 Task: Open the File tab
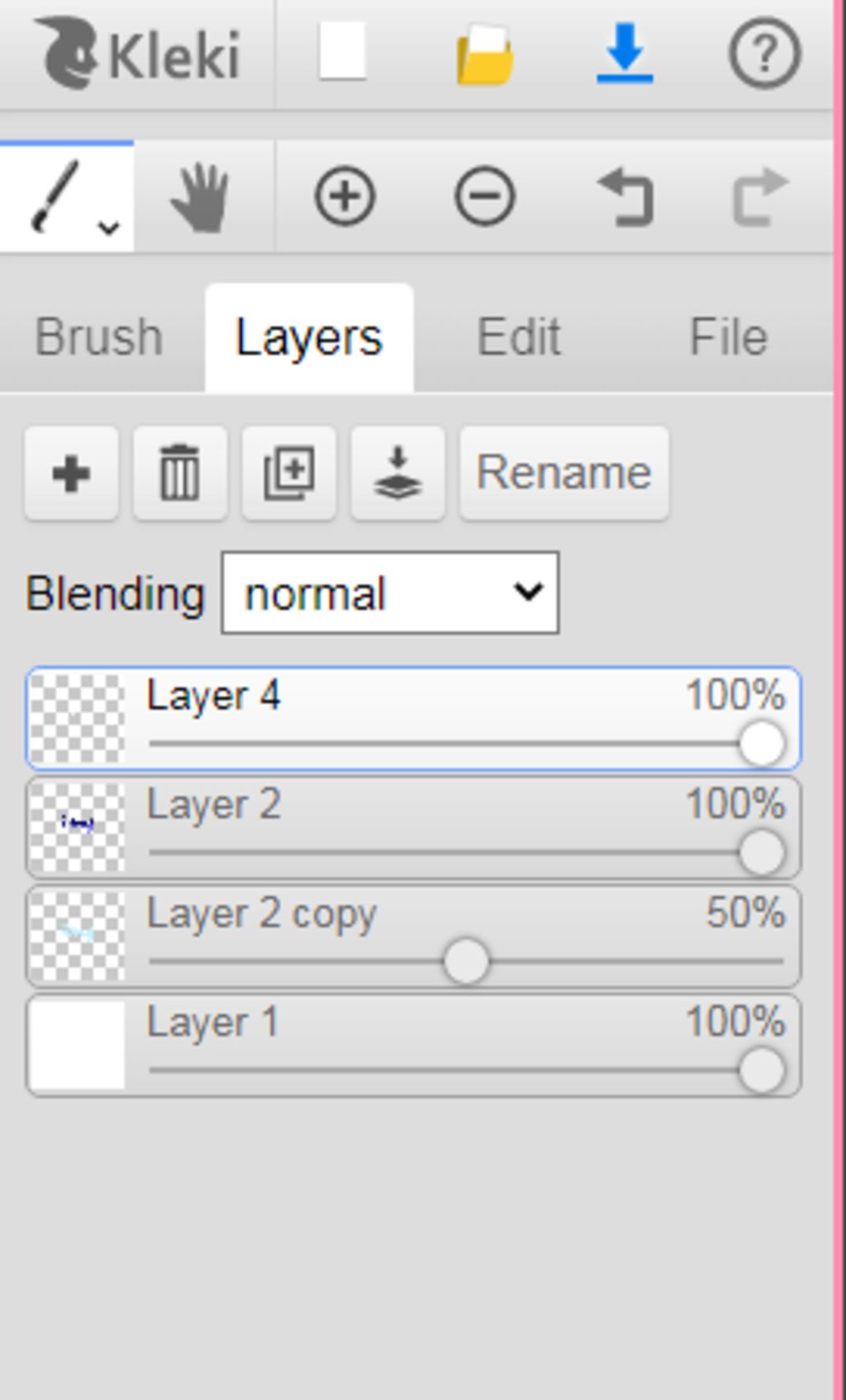729,337
